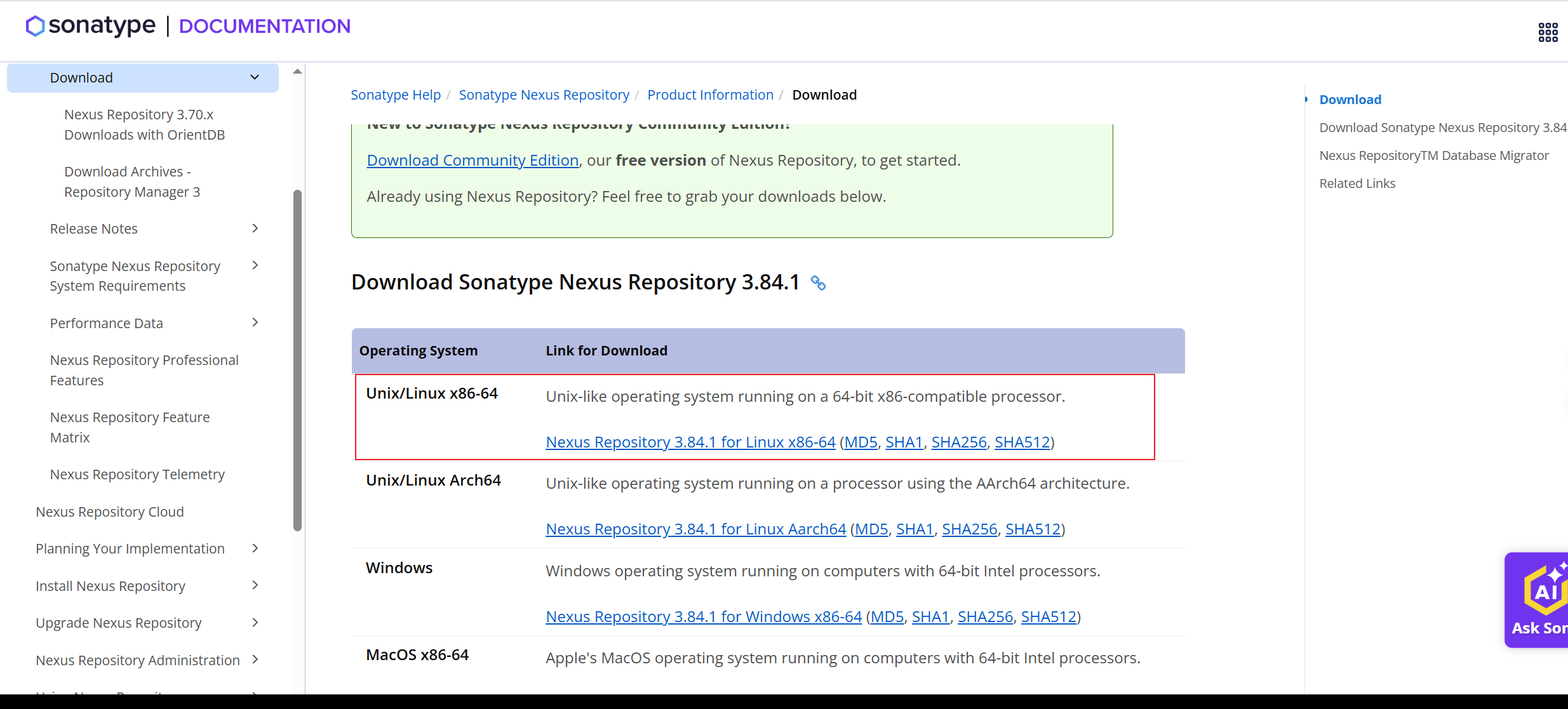The image size is (1568, 709).
Task: Open Nexus Repository Administration page
Action: pyautogui.click(x=138, y=660)
